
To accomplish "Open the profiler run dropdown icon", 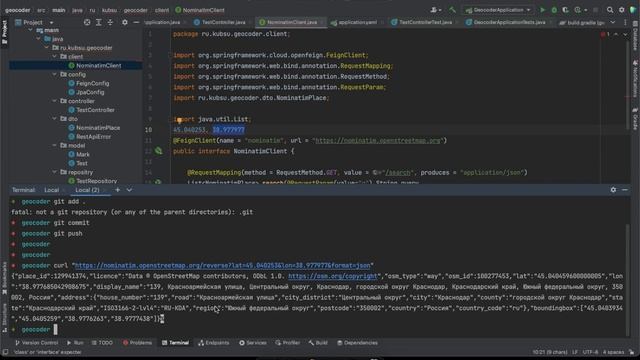I will click(x=579, y=10).
